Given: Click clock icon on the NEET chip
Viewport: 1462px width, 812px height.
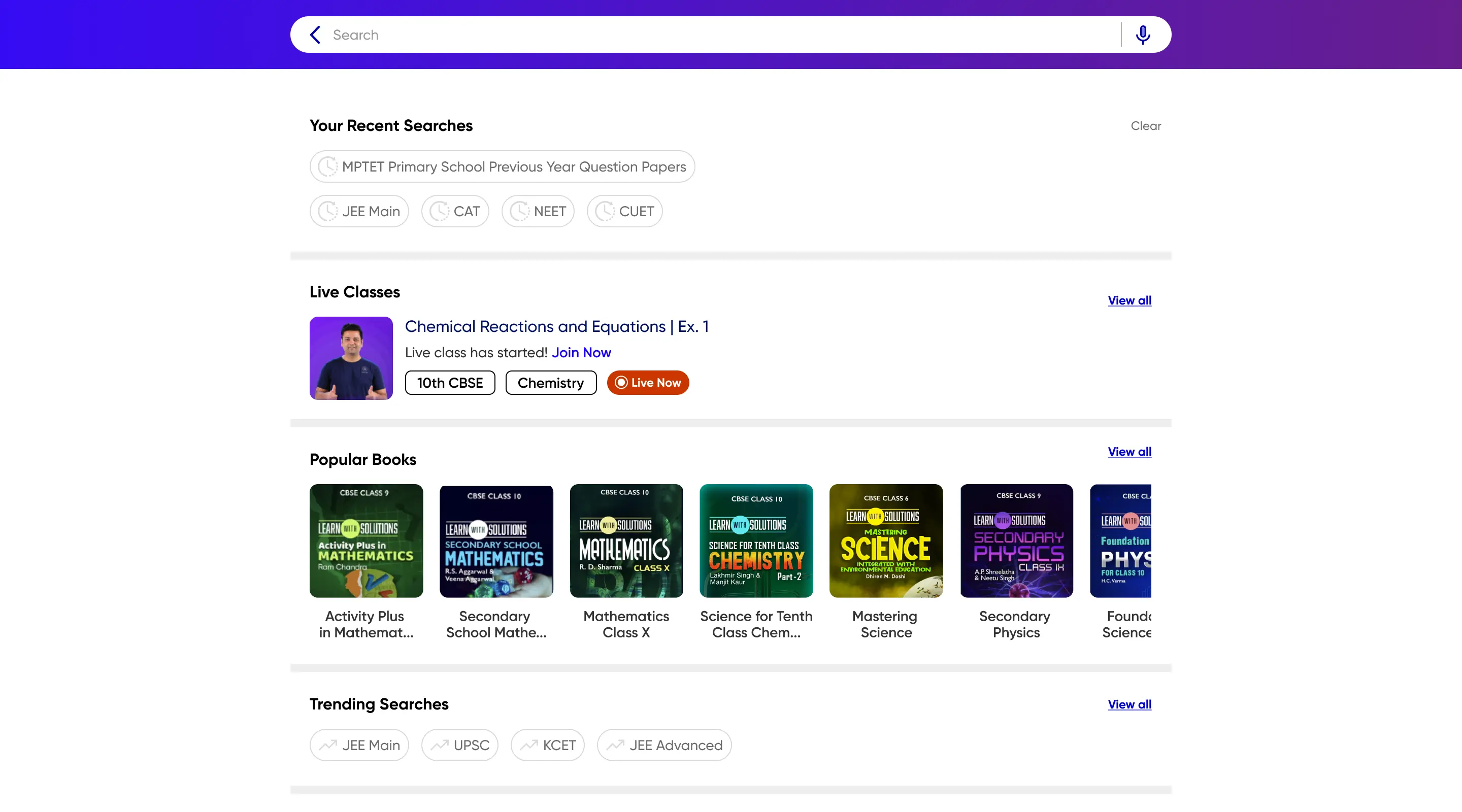Looking at the screenshot, I should [519, 211].
